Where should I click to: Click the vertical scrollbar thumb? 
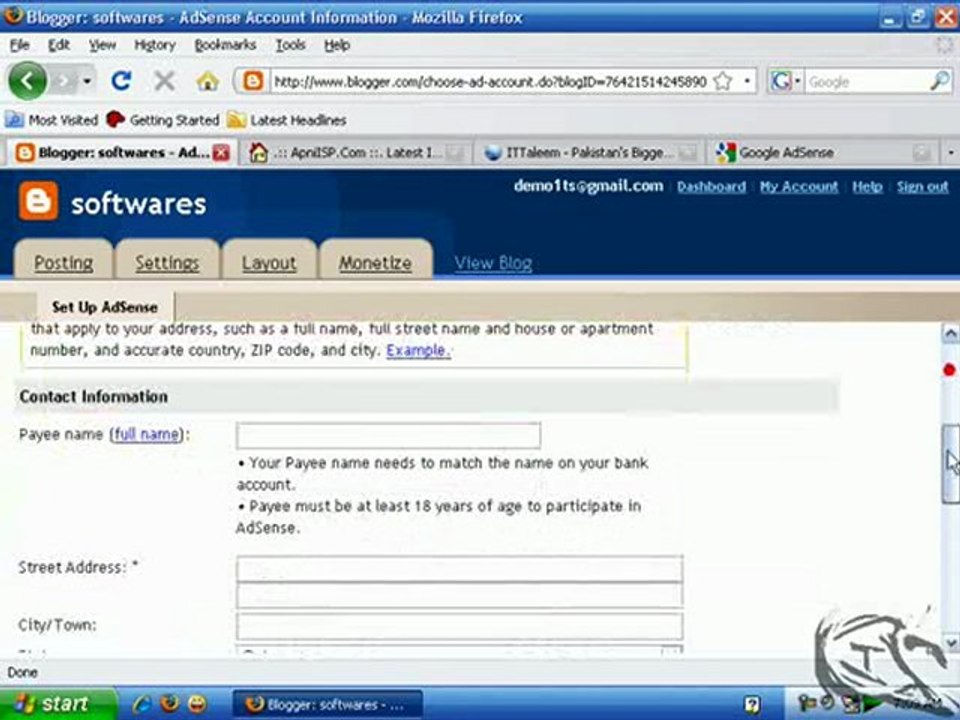[x=950, y=463]
